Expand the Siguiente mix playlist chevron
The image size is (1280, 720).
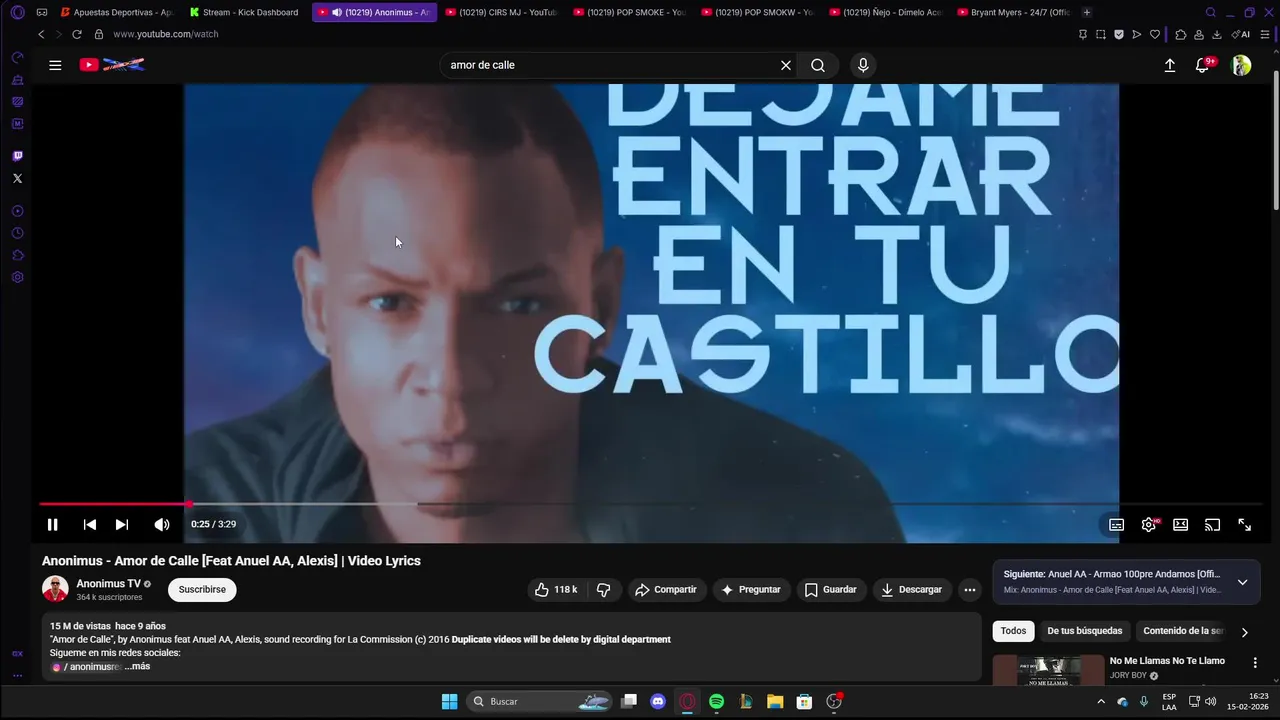pyautogui.click(x=1243, y=582)
